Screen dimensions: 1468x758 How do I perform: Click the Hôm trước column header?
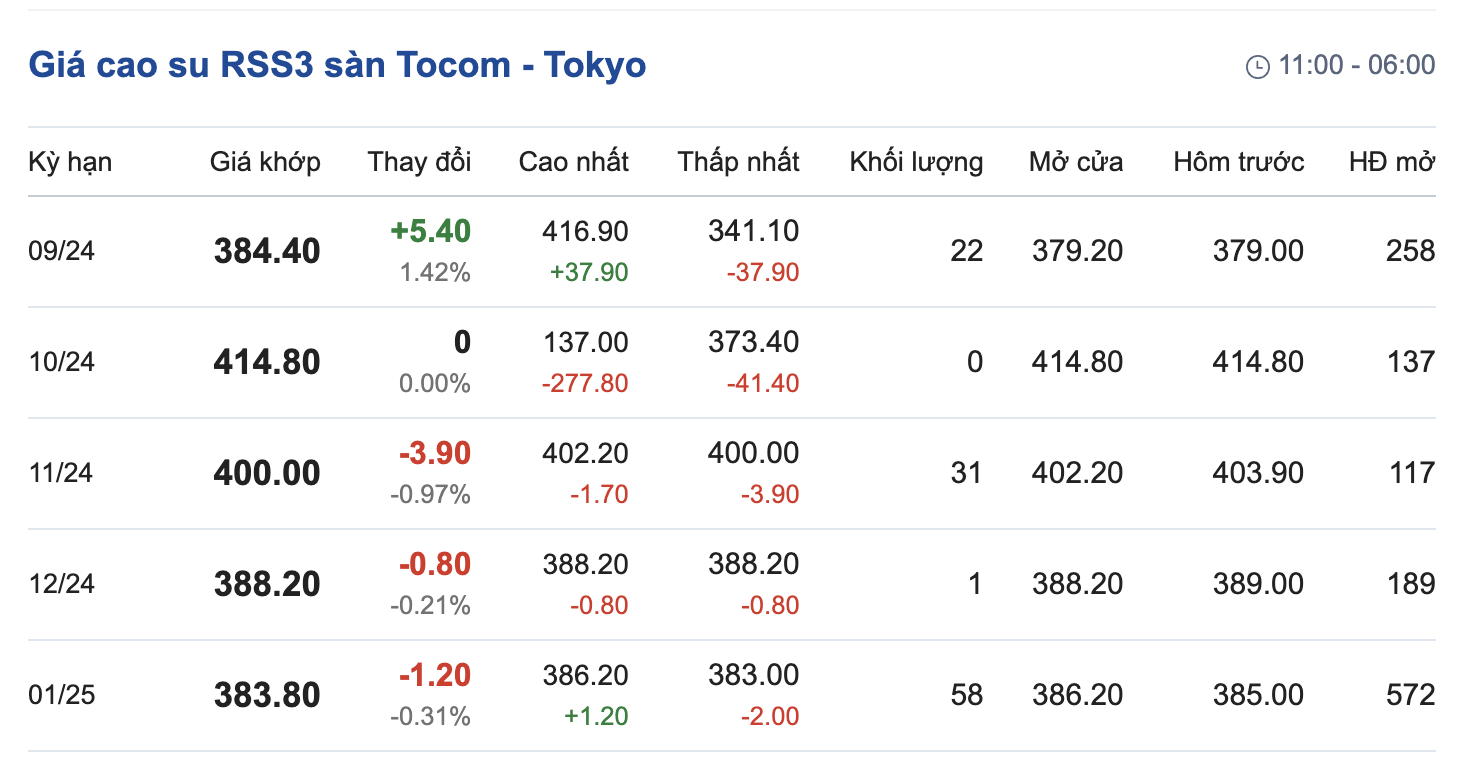(x=1238, y=162)
